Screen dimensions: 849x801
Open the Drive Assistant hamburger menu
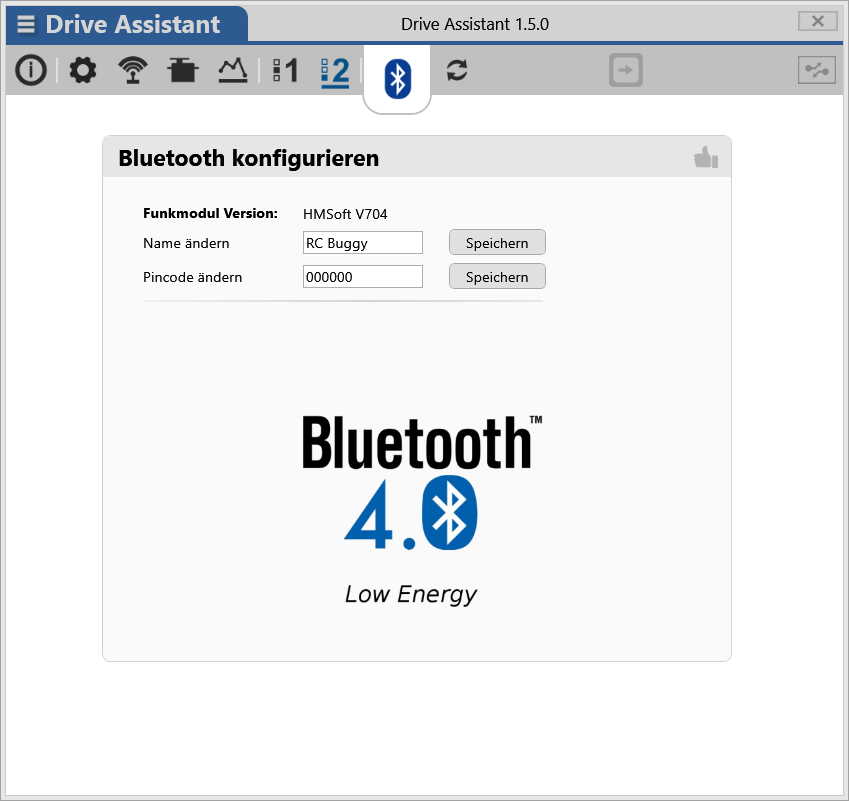tap(25, 24)
